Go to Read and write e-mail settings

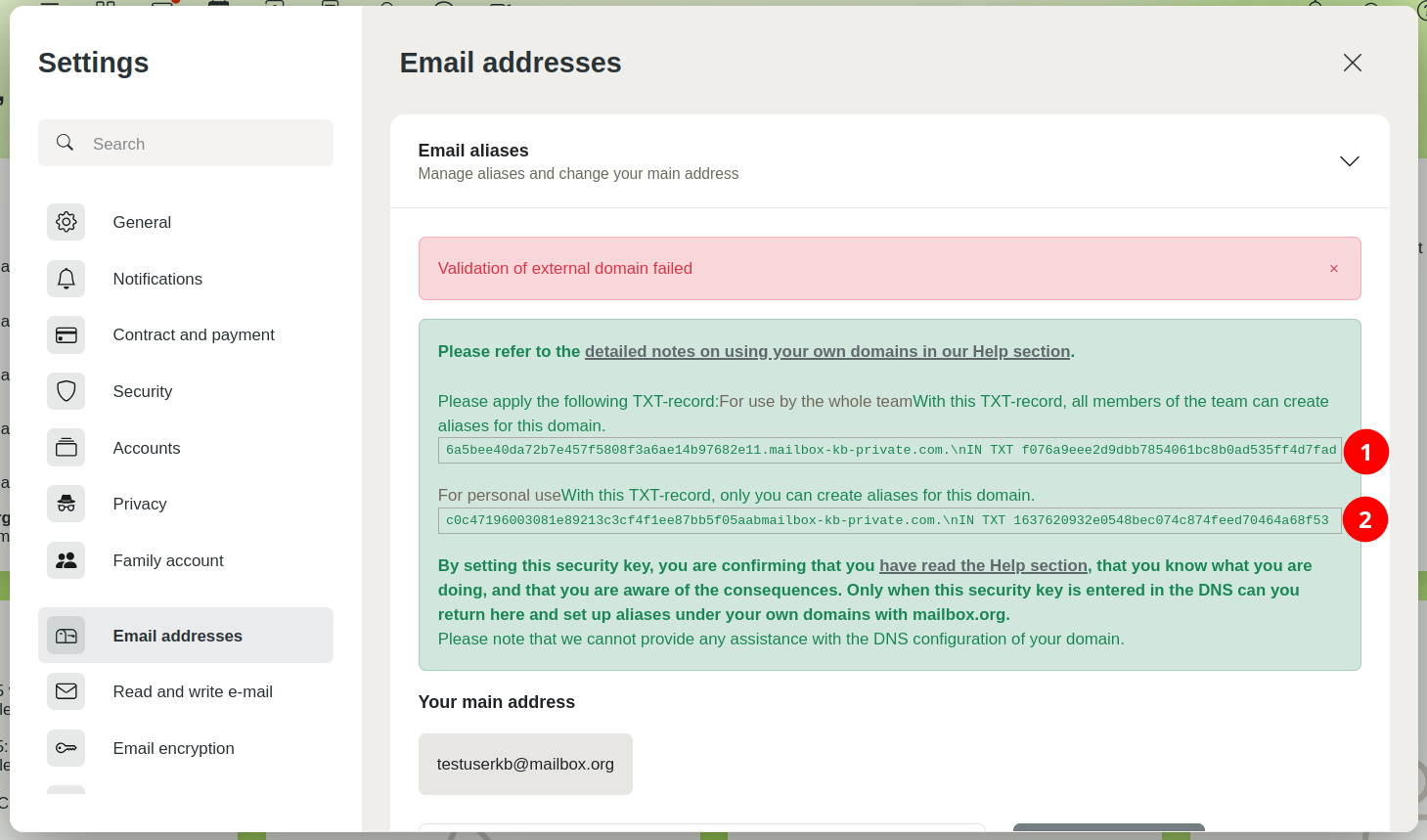[x=193, y=691]
